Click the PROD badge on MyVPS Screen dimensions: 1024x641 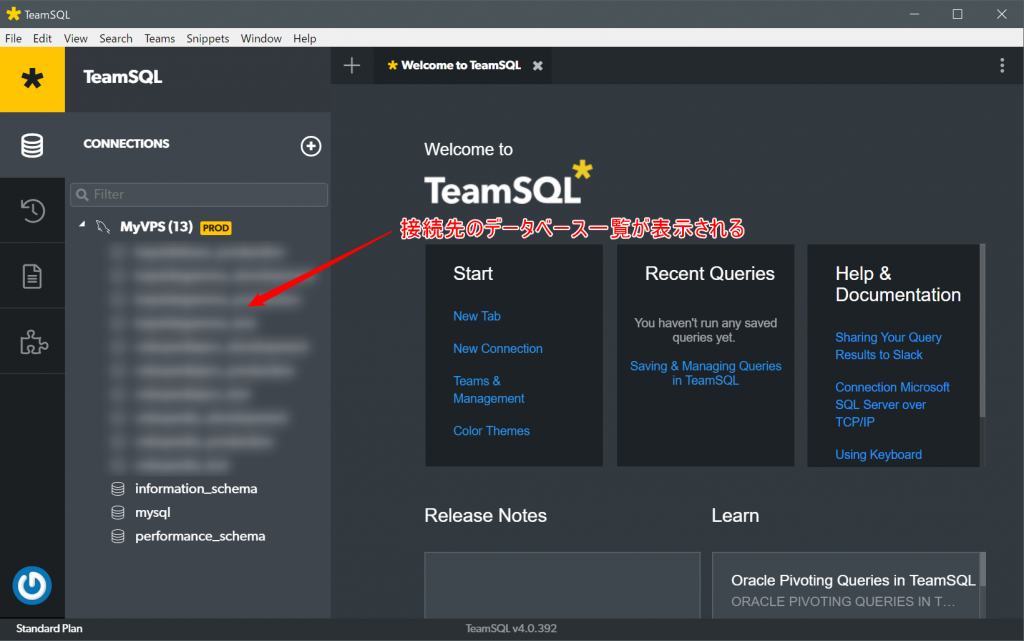point(216,228)
